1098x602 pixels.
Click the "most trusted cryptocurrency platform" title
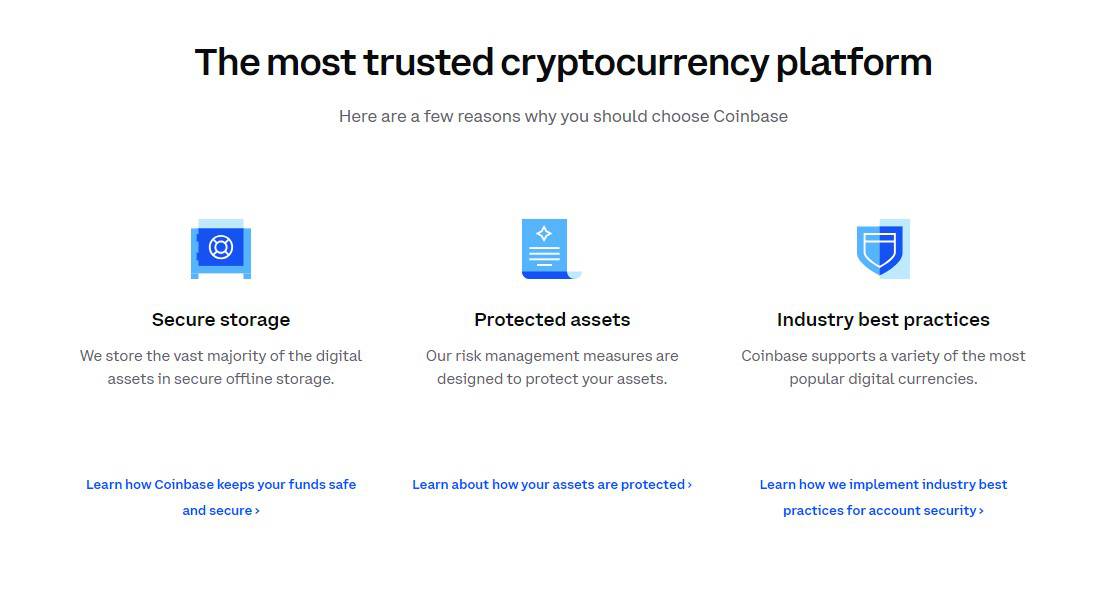point(563,62)
